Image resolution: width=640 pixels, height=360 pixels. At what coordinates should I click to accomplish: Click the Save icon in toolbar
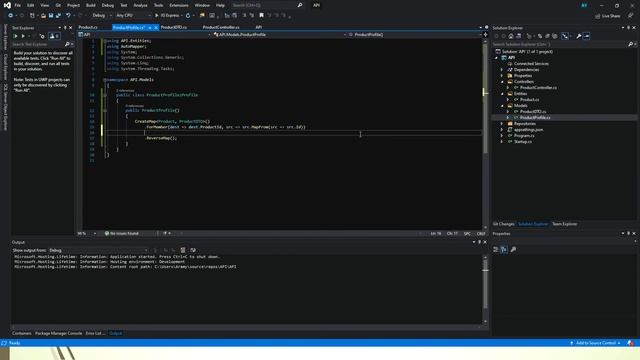click(51, 16)
